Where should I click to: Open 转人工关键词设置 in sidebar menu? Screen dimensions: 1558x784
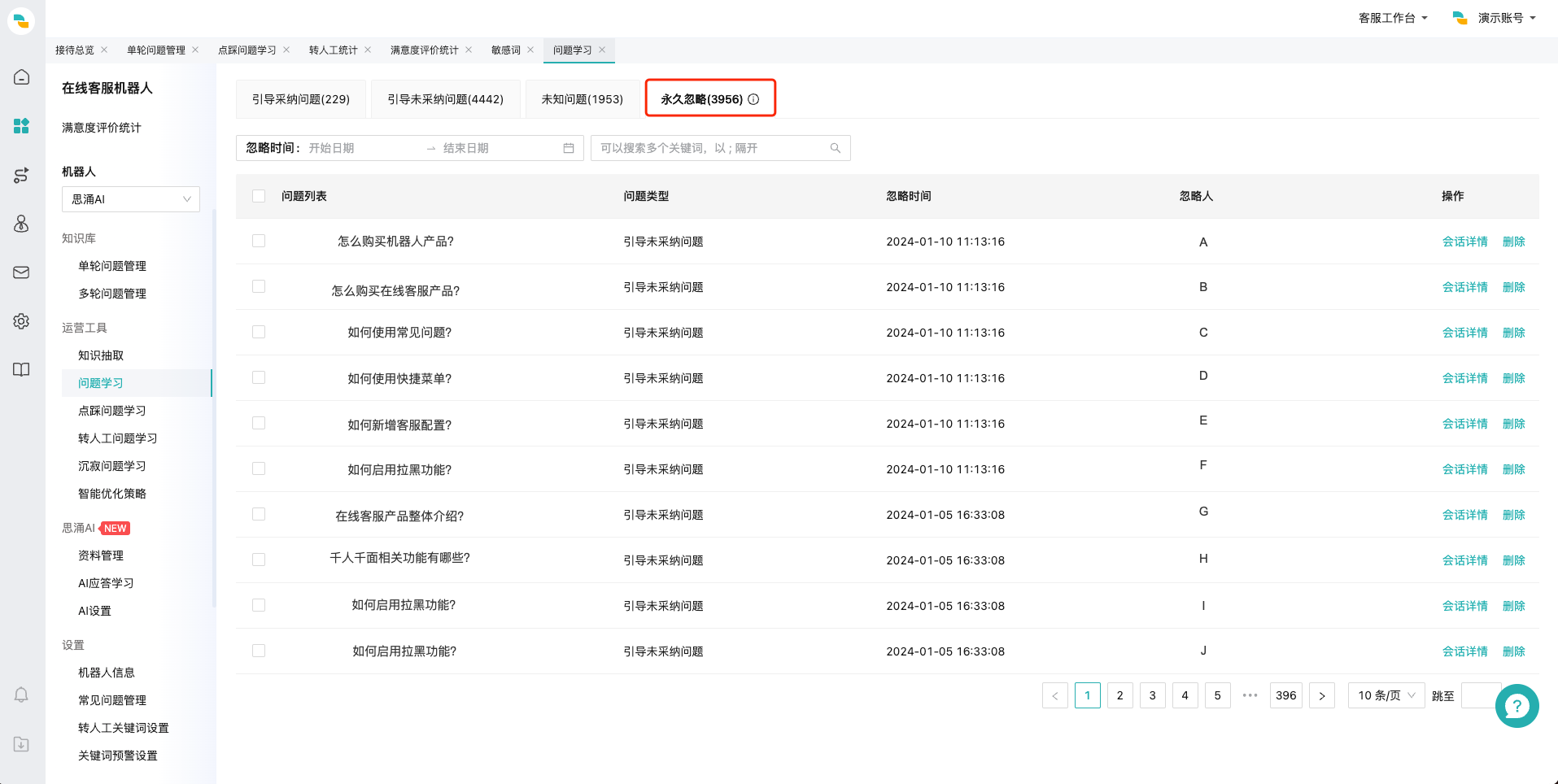click(x=124, y=728)
